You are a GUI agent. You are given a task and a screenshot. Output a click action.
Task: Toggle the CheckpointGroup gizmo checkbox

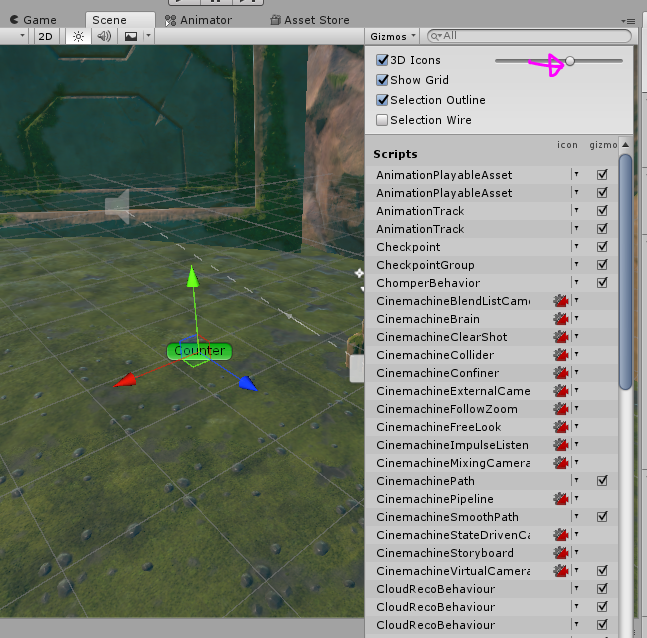click(602, 264)
